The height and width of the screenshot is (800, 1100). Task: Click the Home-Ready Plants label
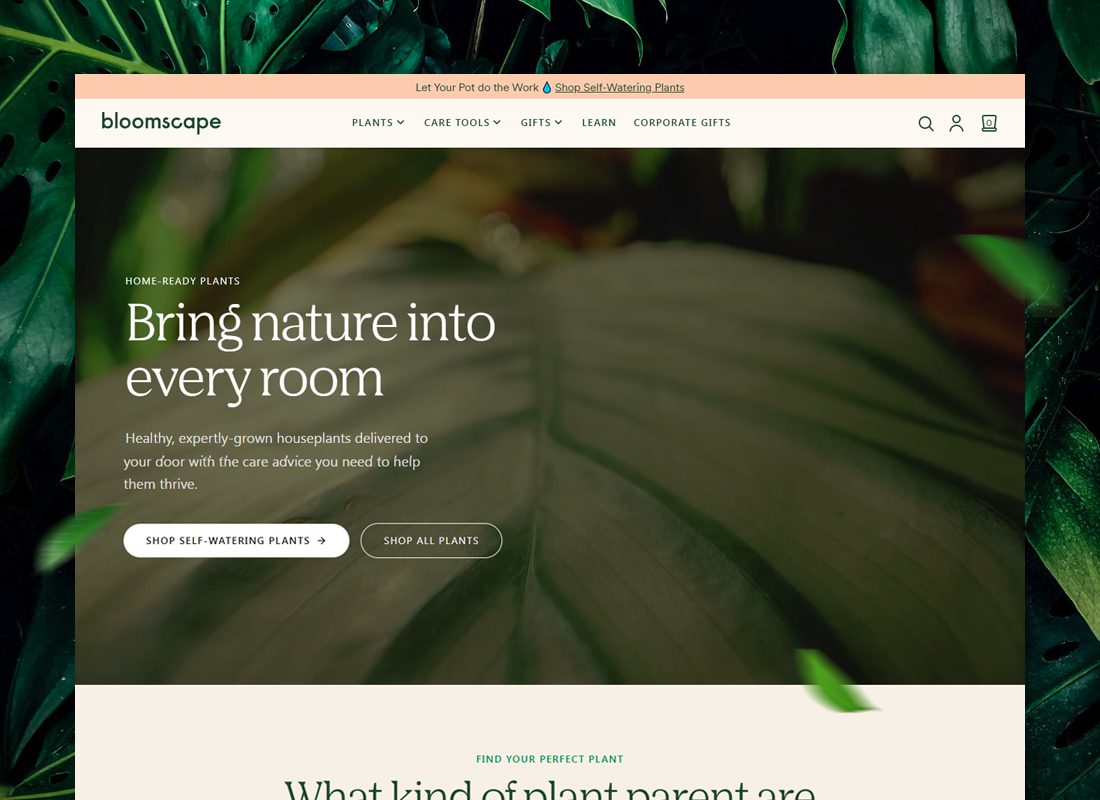(x=182, y=281)
